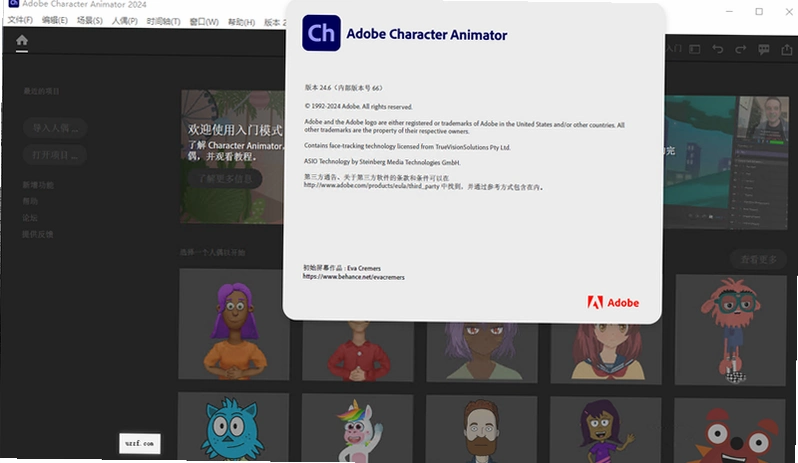Click the welcome starter mode banner image
The height and width of the screenshot is (463, 798).
point(233,157)
